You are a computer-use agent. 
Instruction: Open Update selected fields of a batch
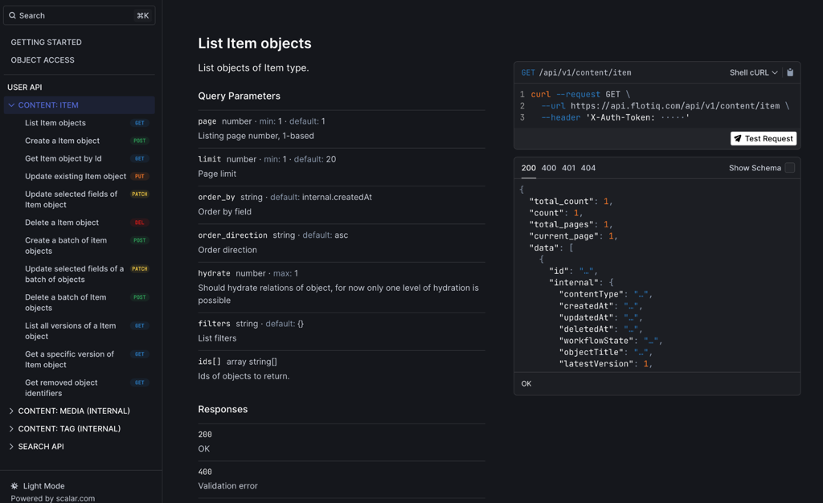74,274
